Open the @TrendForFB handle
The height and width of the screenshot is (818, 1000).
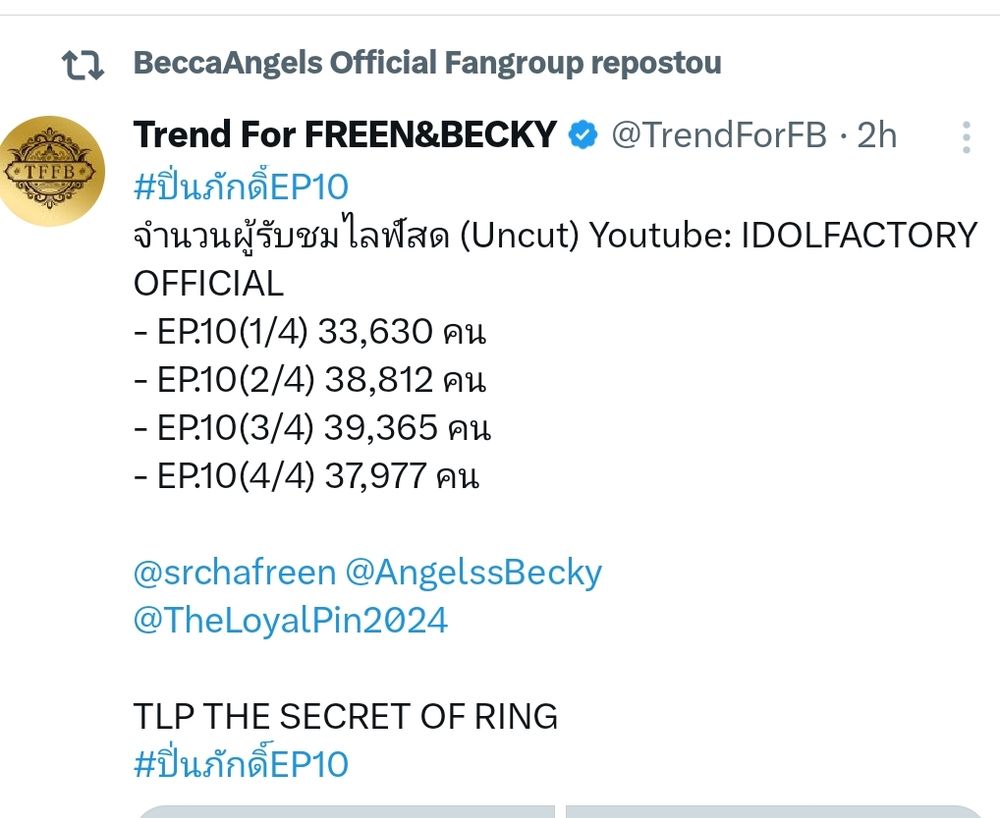718,135
